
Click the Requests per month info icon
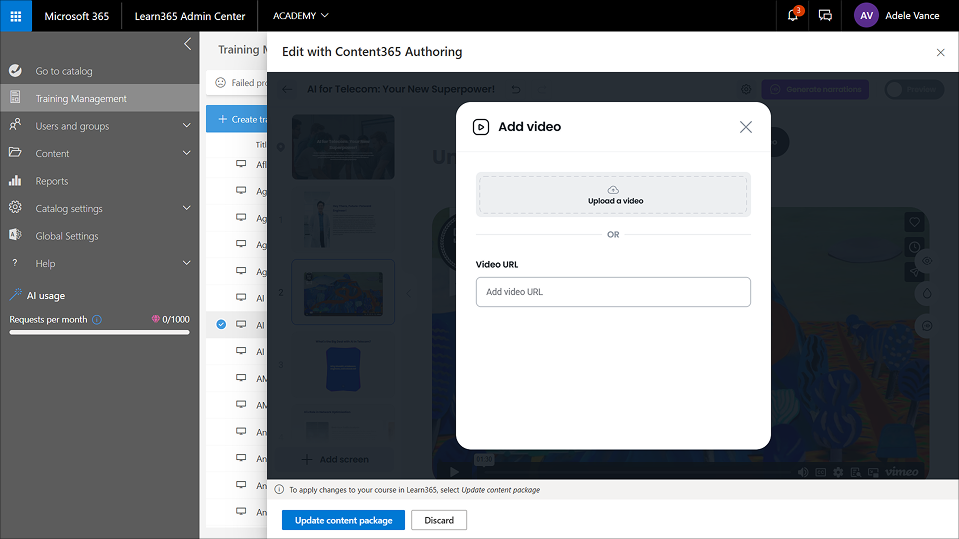97,319
